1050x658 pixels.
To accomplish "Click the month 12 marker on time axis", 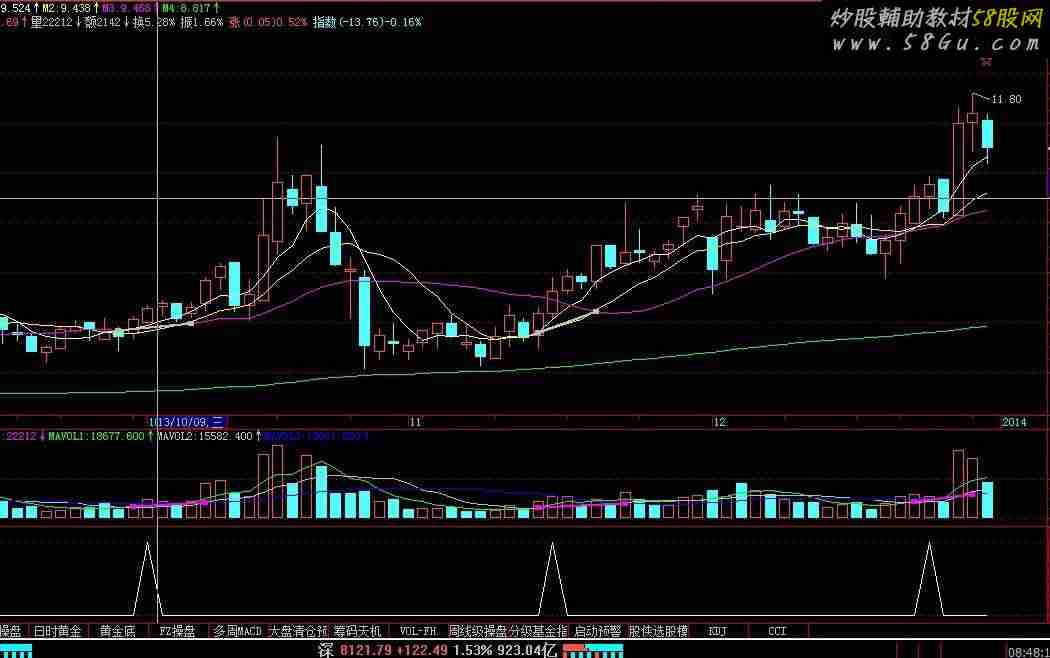I will pyautogui.click(x=719, y=422).
